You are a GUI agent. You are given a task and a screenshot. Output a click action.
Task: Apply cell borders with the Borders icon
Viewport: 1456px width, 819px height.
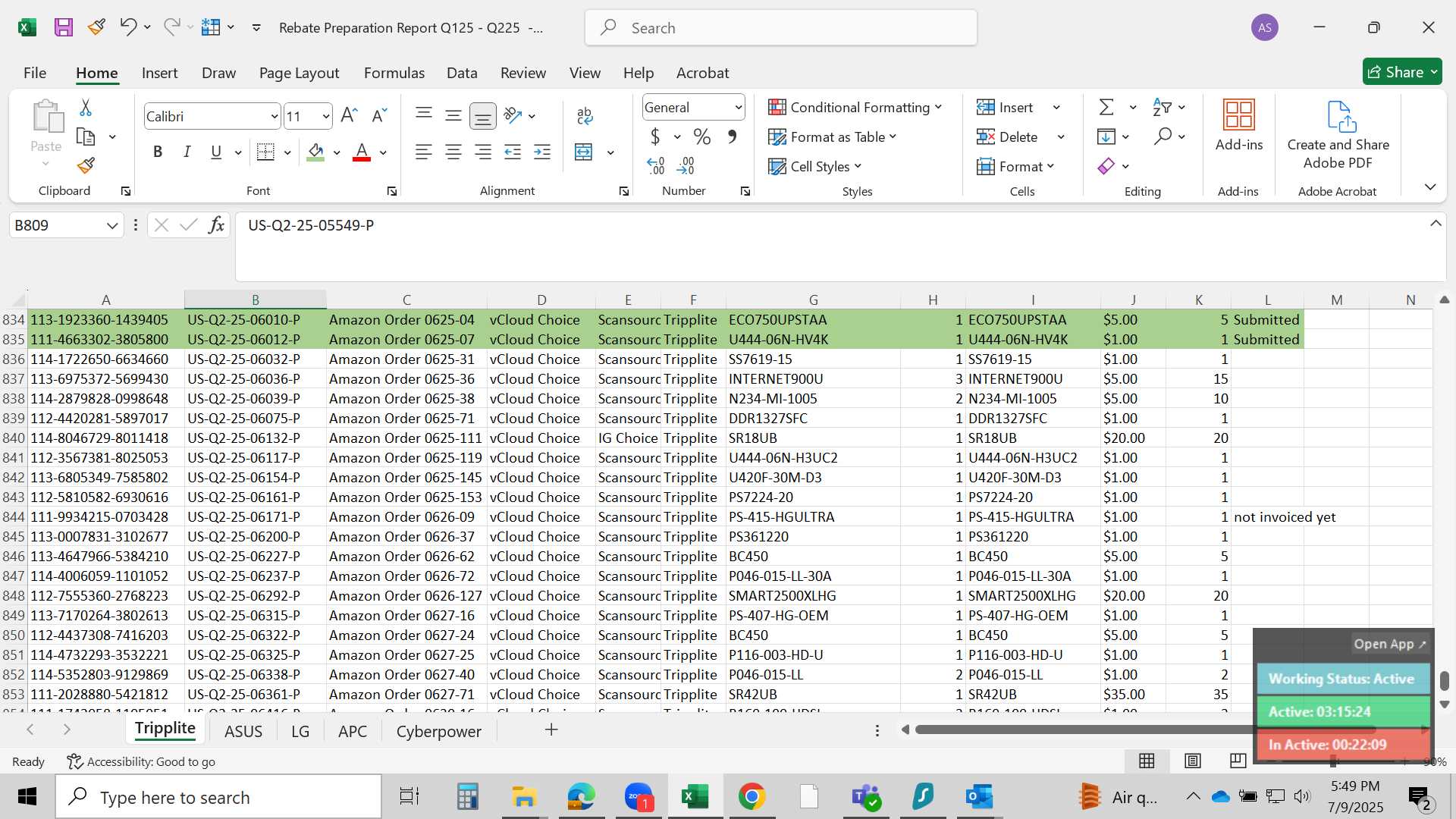coord(265,152)
